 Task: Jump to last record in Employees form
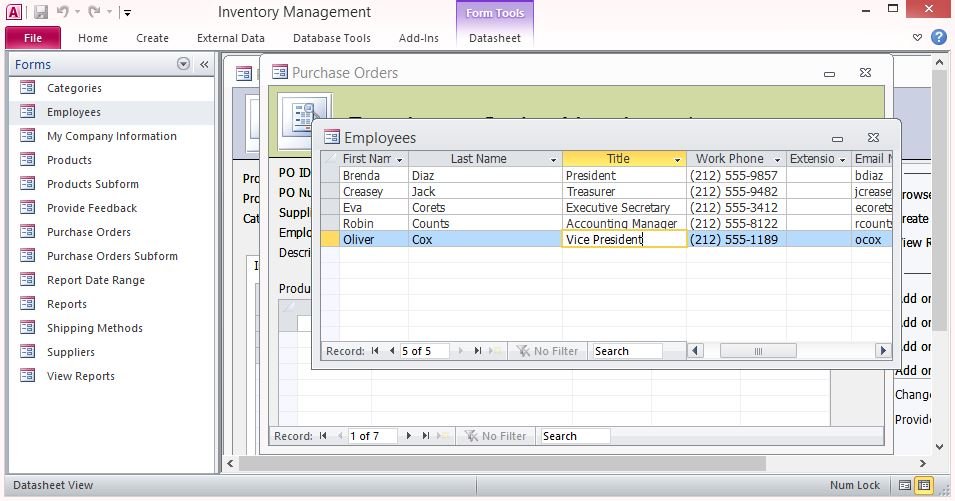(x=478, y=351)
